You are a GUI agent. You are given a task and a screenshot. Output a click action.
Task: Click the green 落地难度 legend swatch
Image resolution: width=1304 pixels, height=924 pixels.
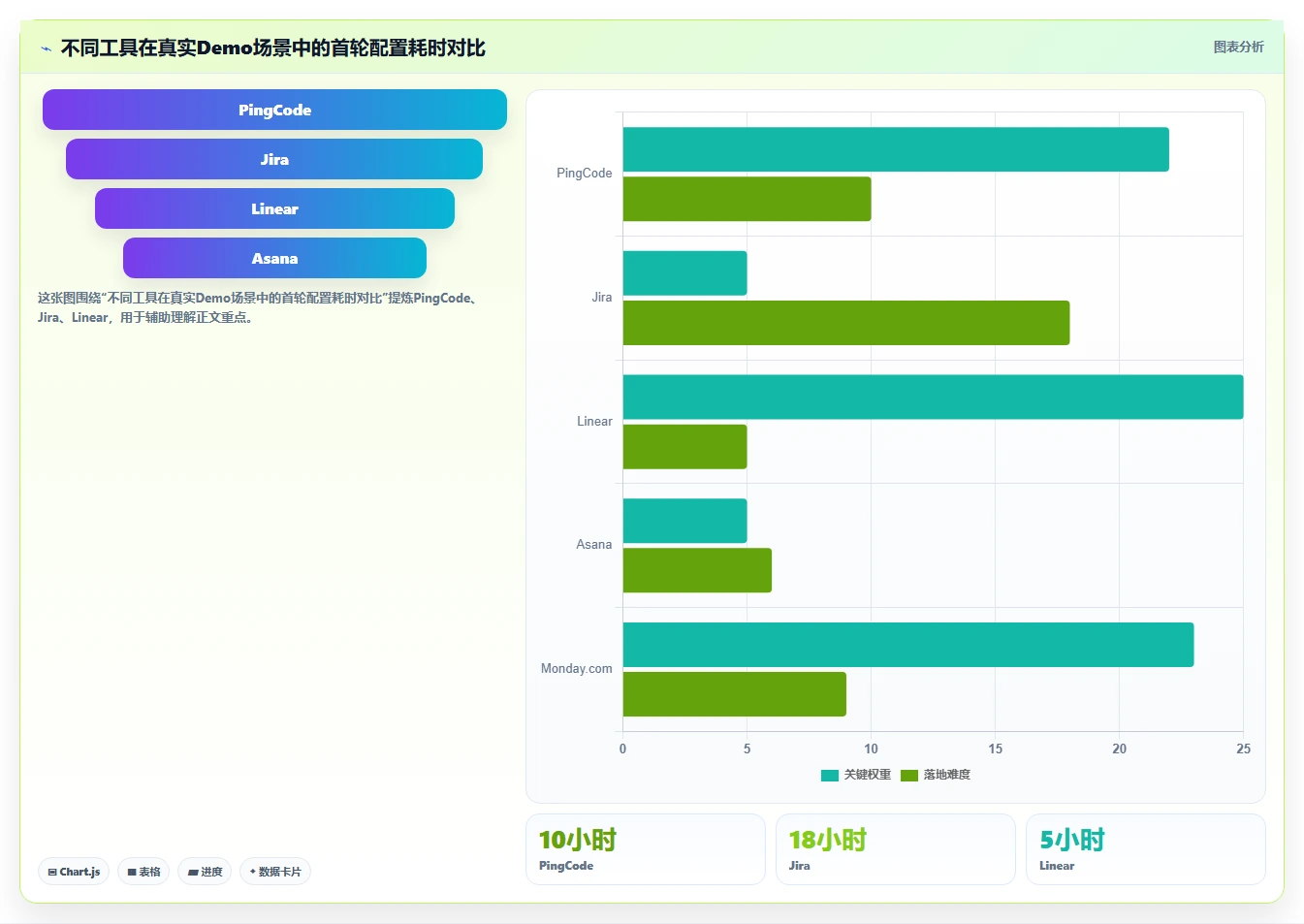point(909,775)
